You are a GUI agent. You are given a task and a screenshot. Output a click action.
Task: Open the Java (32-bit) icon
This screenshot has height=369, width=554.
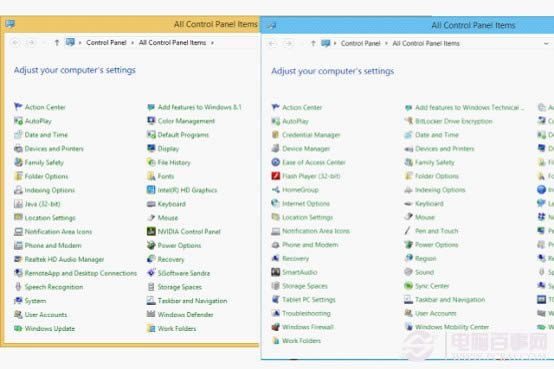tap(18, 204)
